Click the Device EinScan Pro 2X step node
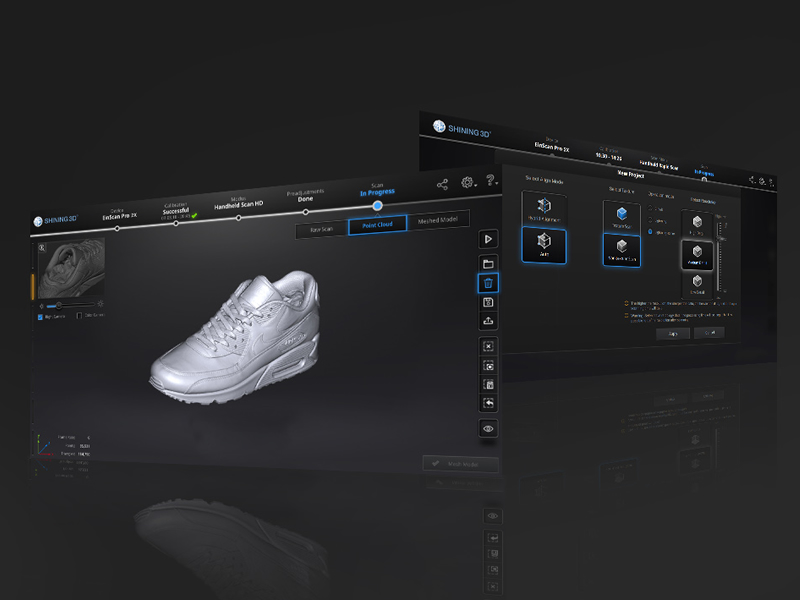This screenshot has width=800, height=600. pyautogui.click(x=117, y=229)
